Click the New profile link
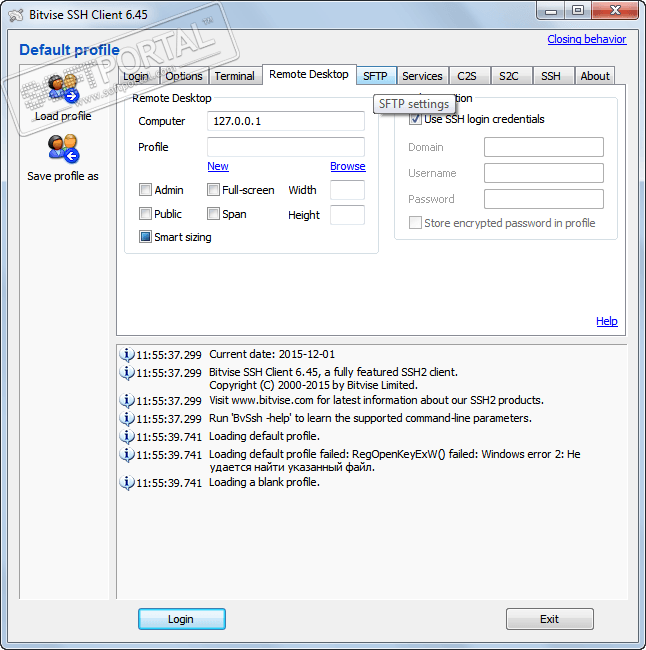Image resolution: width=646 pixels, height=650 pixels. [x=218, y=166]
